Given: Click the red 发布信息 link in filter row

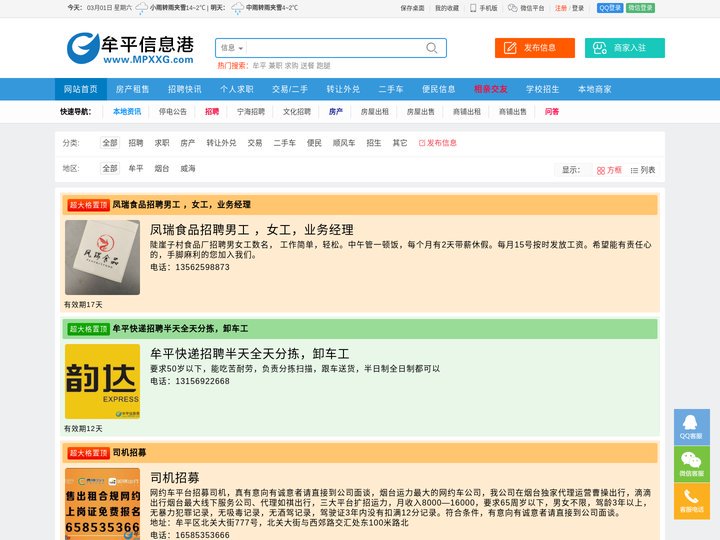Looking at the screenshot, I should click(x=438, y=143).
